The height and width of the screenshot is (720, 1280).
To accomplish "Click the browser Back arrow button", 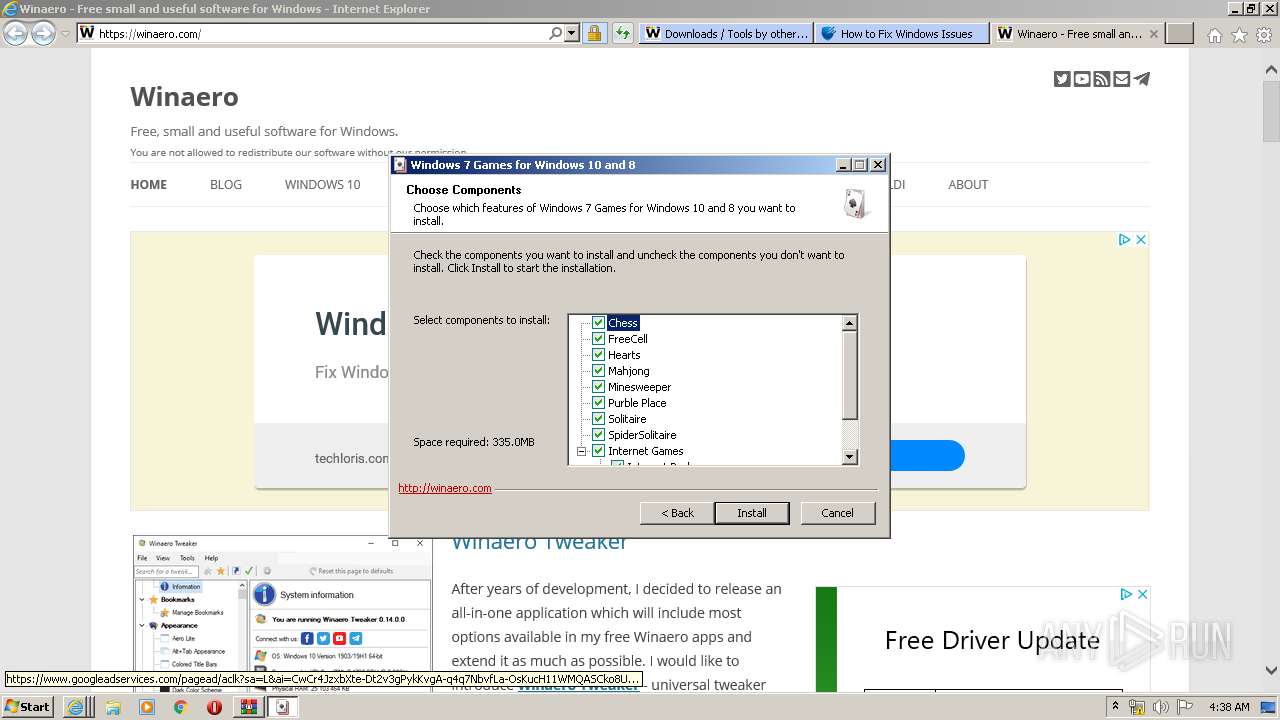I will pyautogui.click(x=15, y=33).
